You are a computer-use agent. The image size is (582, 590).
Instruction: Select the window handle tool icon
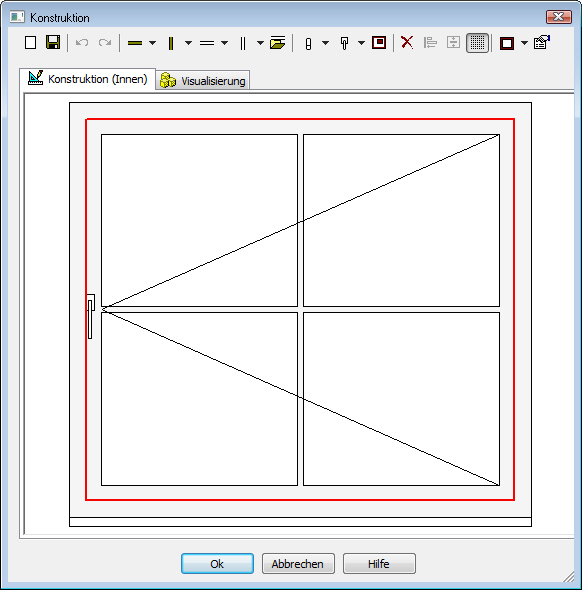click(344, 43)
